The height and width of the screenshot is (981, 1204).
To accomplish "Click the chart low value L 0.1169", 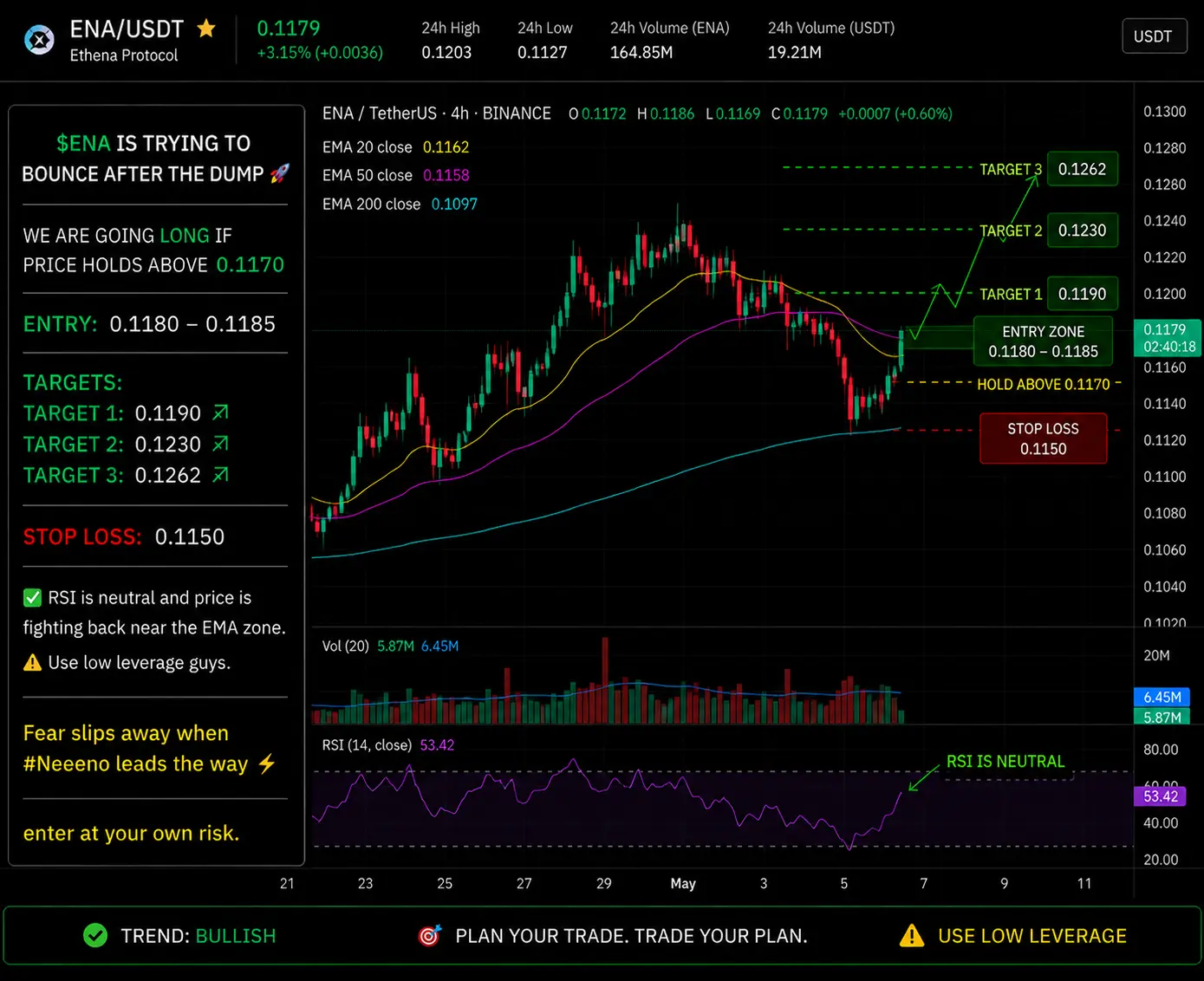I will tap(732, 114).
